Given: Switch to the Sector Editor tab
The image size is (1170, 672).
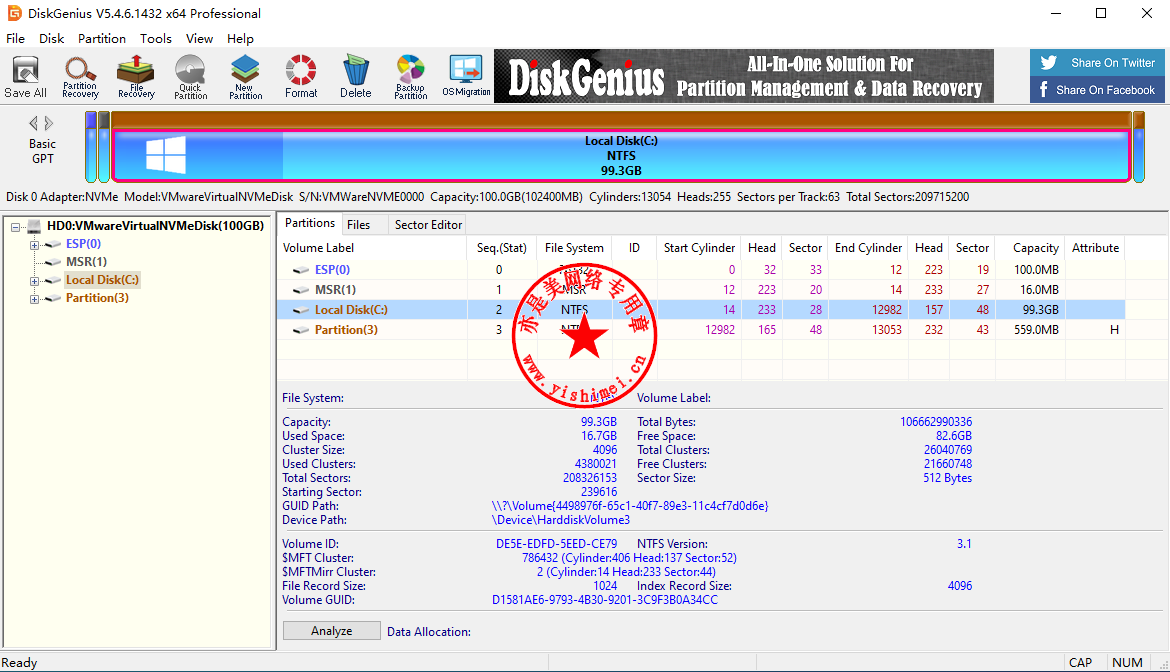Looking at the screenshot, I should click(x=428, y=224).
